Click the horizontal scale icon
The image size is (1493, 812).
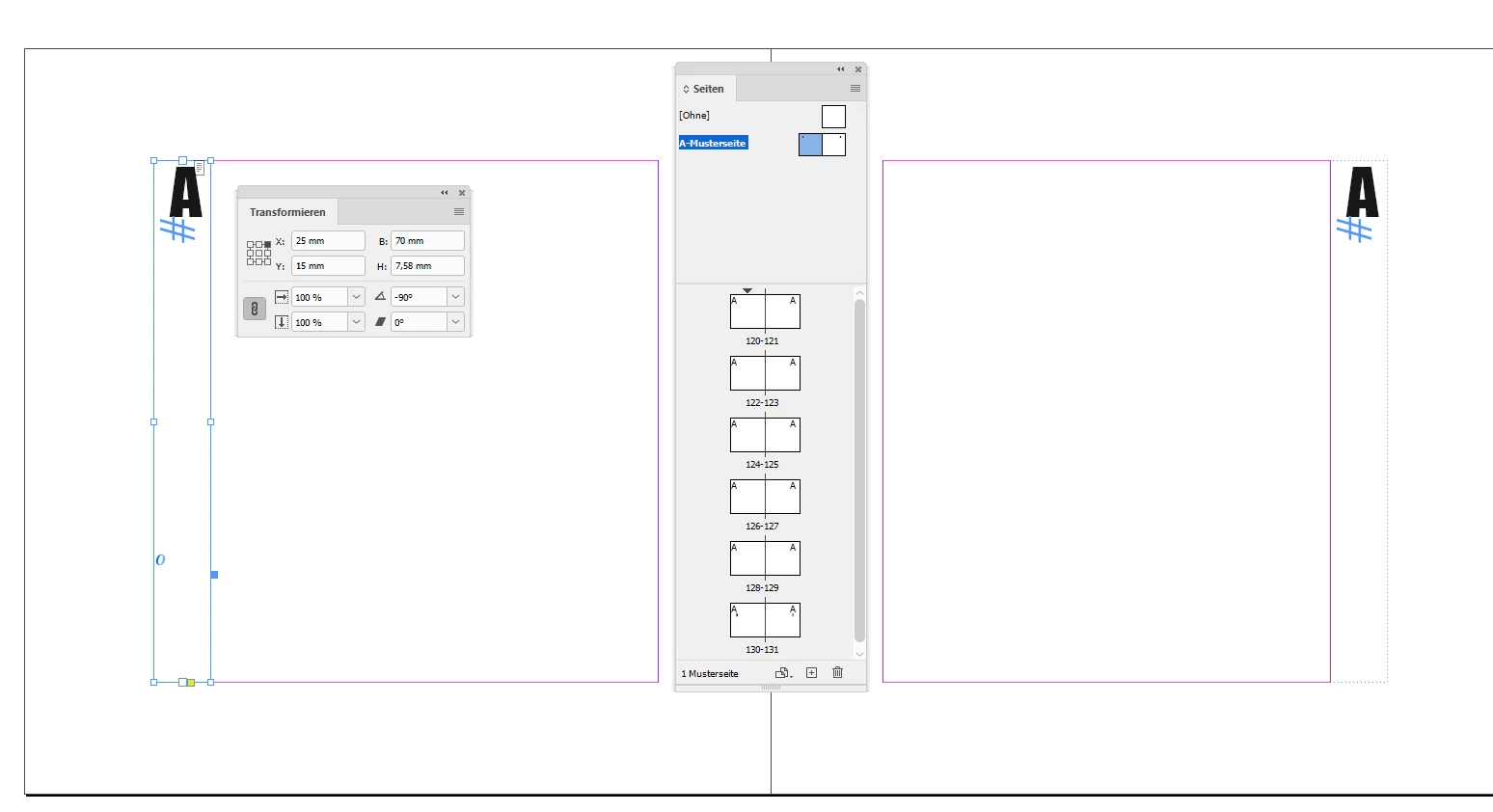[282, 297]
